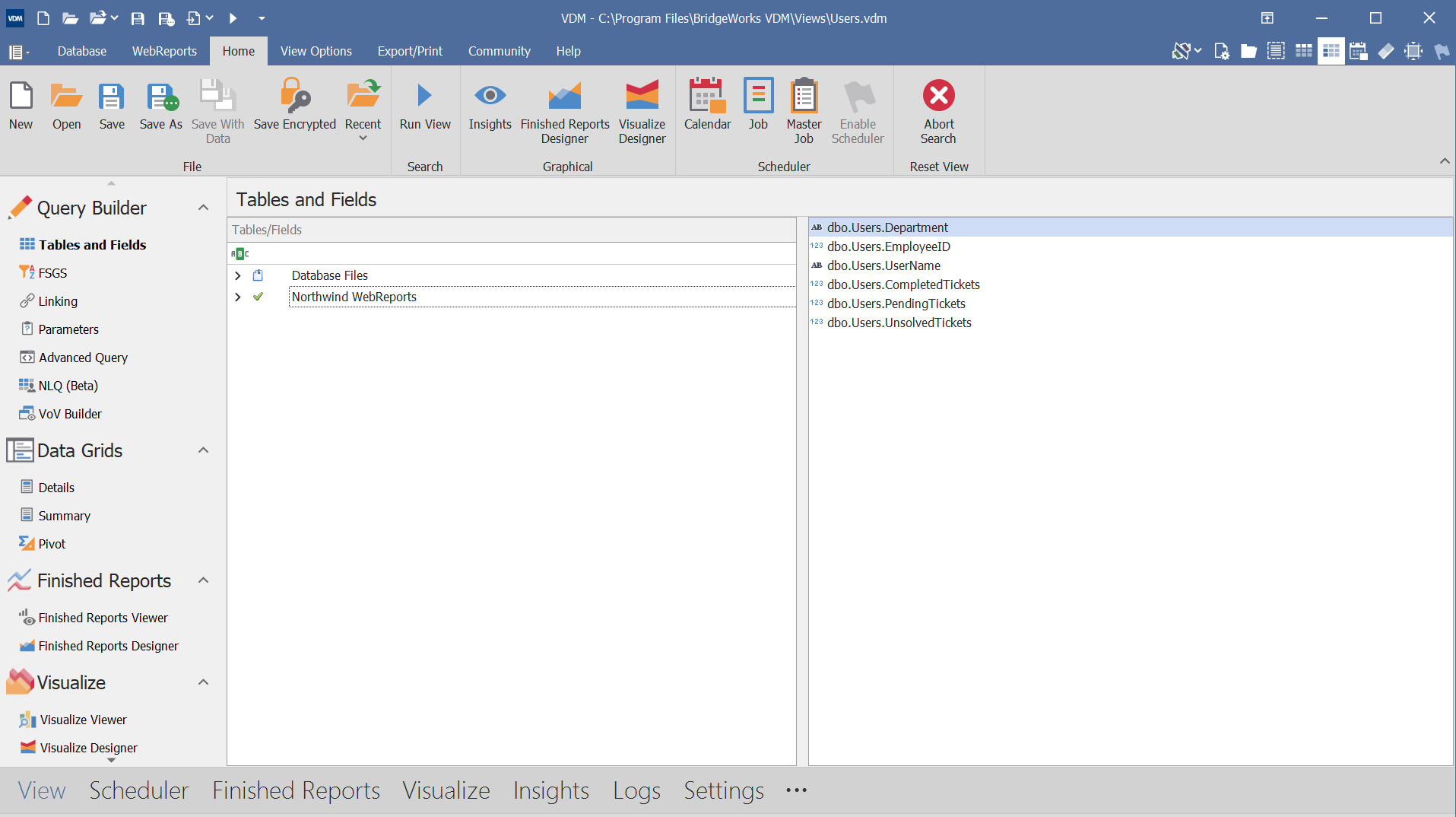Click the Save As ribbon button
Screen dimensions: 1456x817
(161, 106)
